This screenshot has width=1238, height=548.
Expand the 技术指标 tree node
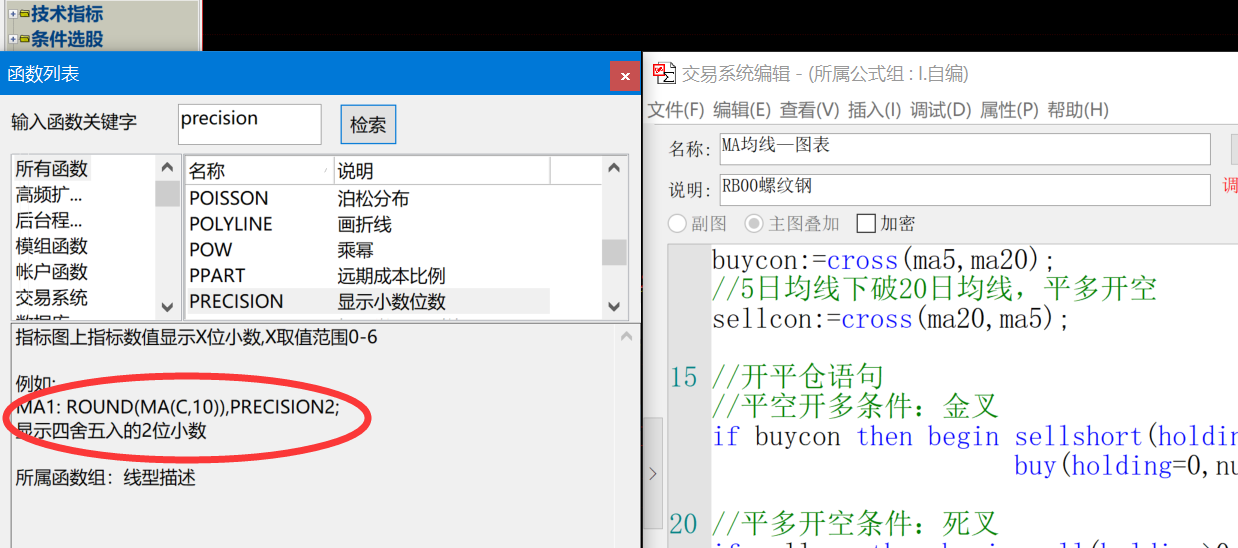13,14
